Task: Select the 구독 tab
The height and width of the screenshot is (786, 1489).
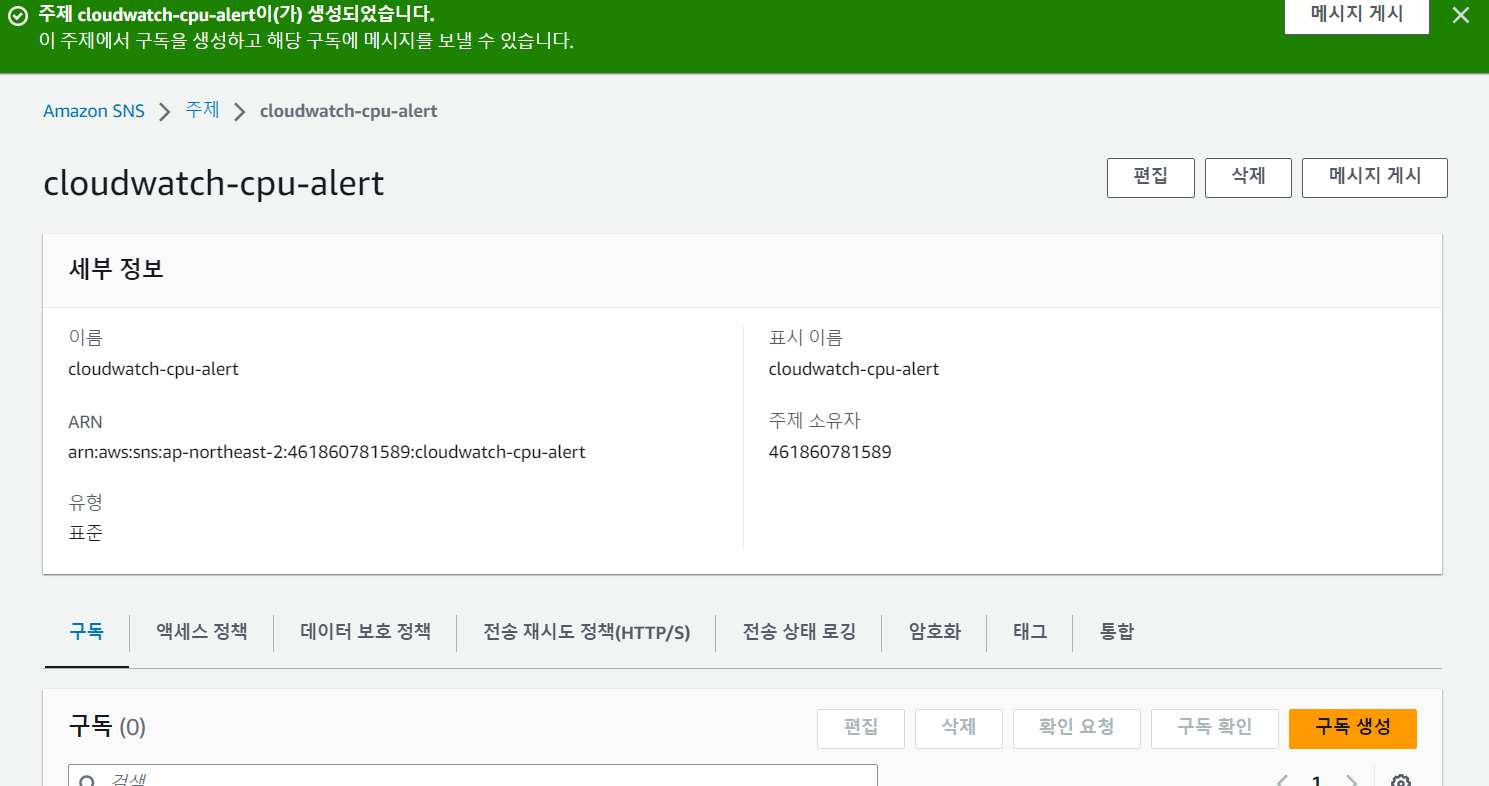Action: coord(86,632)
